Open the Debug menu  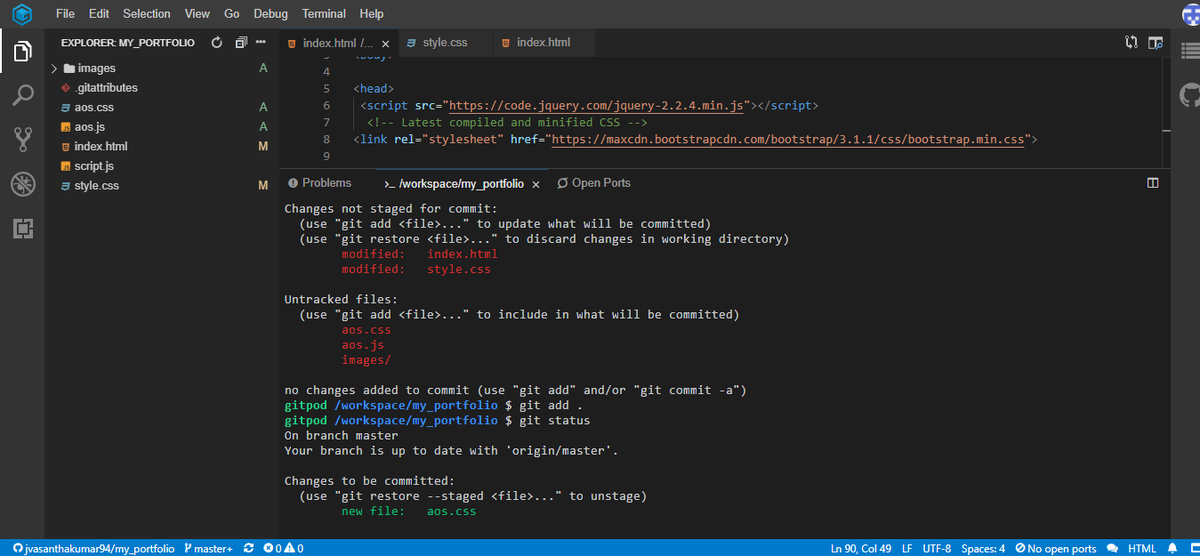tap(271, 14)
